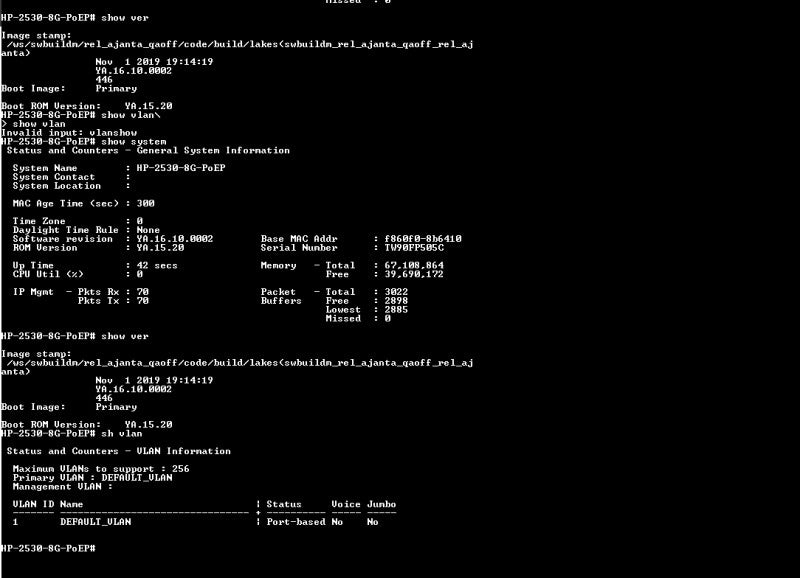Click the 'Memory' label
The height and width of the screenshot is (578, 800).
click(279, 265)
